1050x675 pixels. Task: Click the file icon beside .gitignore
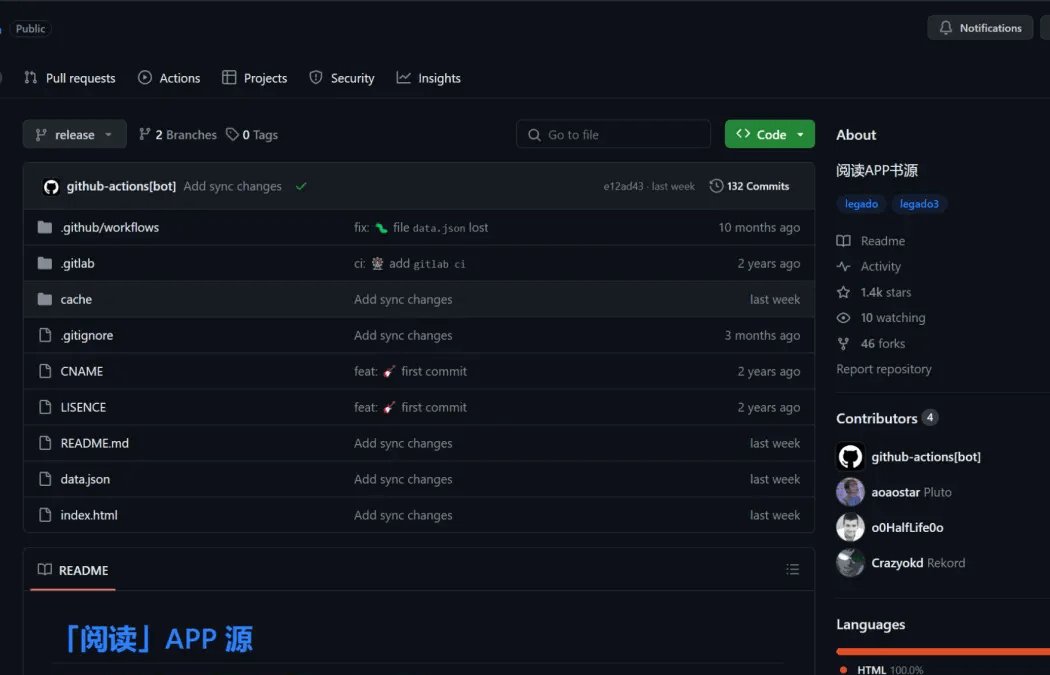coord(45,335)
